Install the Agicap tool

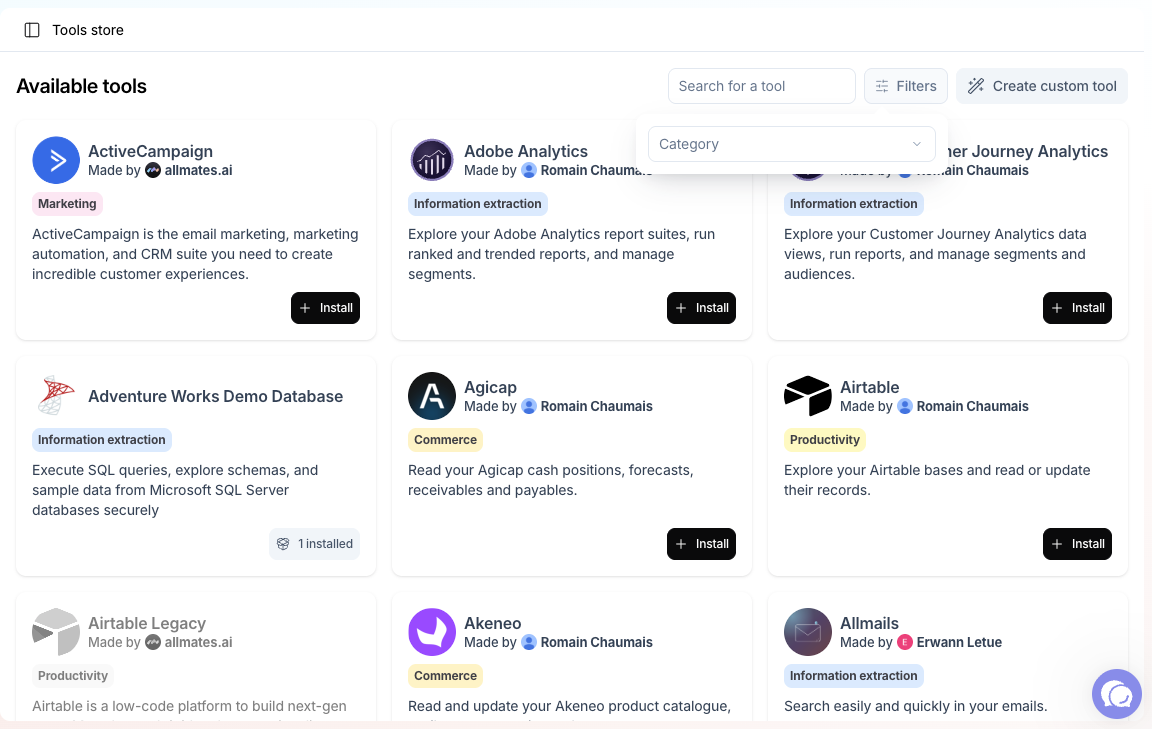tap(702, 544)
